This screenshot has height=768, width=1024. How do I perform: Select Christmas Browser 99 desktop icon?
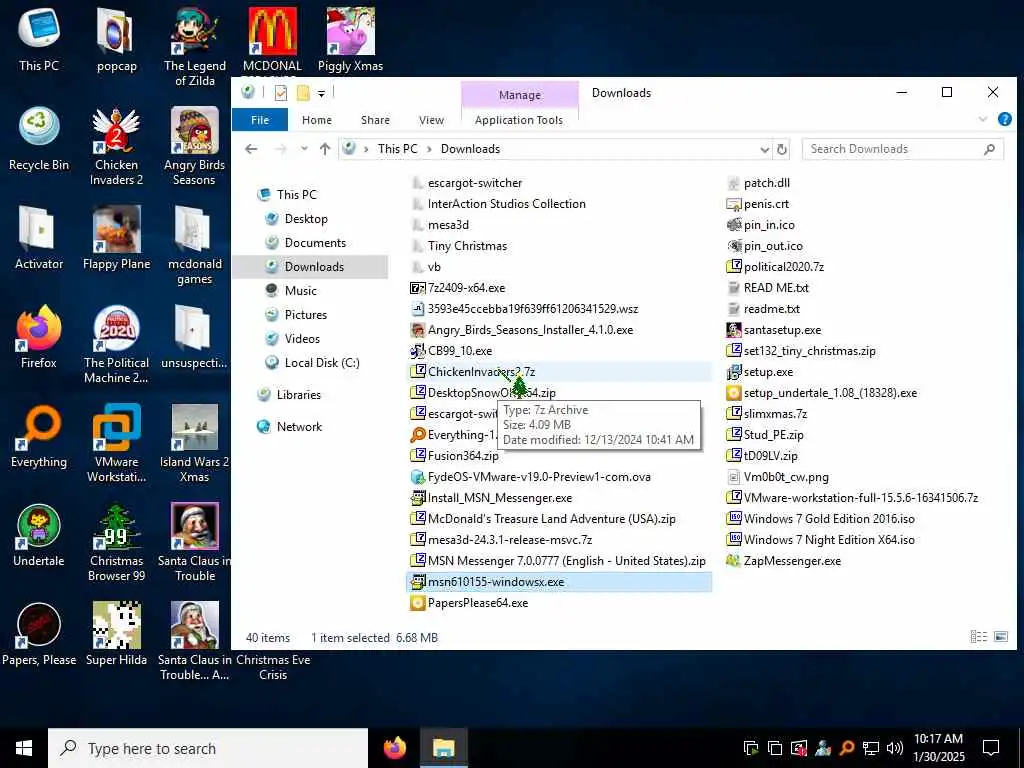pyautogui.click(x=116, y=541)
